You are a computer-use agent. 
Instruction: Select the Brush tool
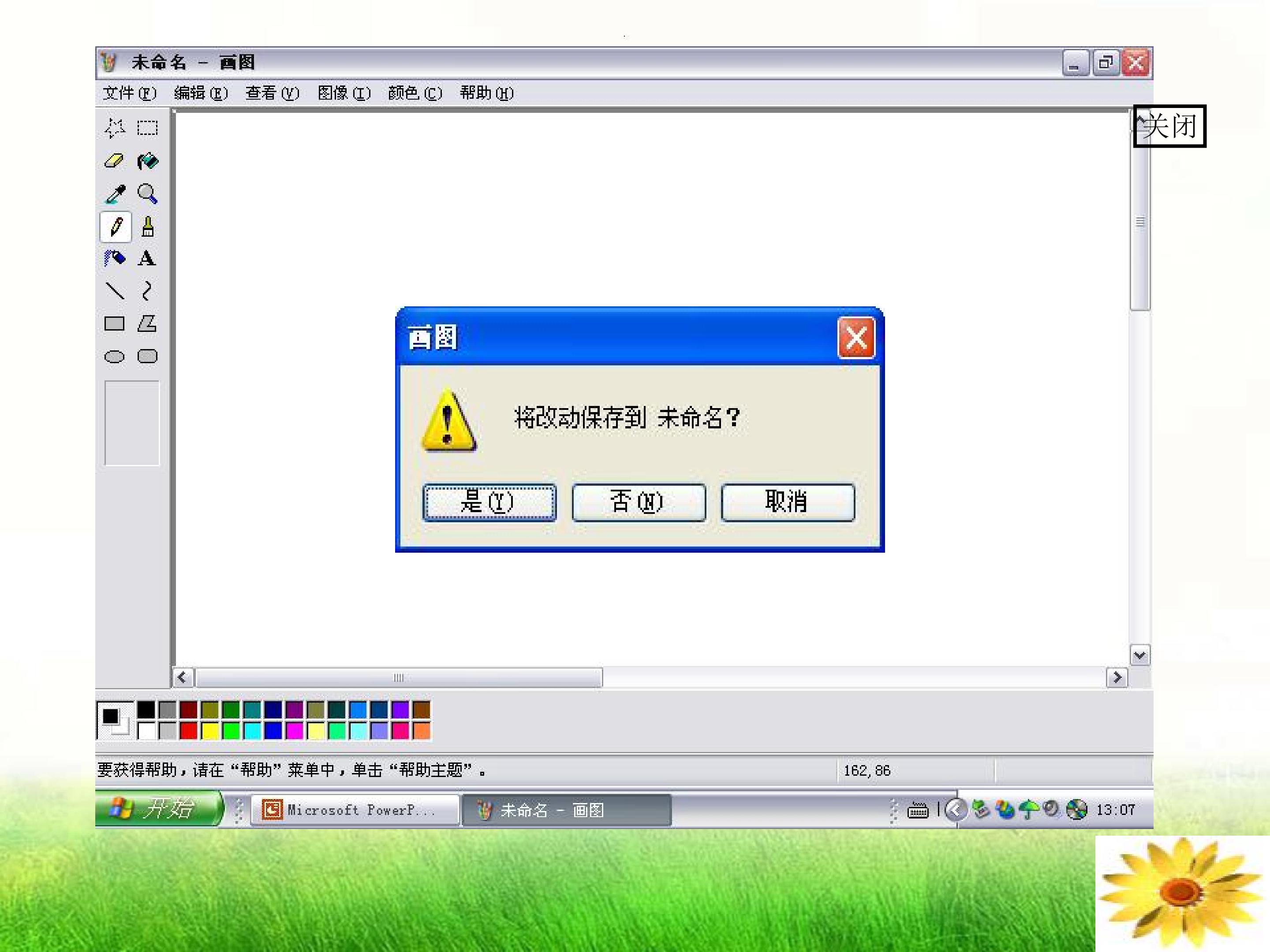click(x=148, y=227)
